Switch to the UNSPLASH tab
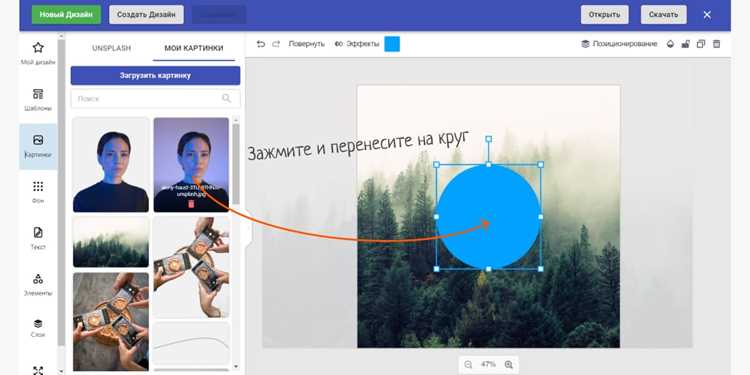The width and height of the screenshot is (750, 375). click(x=111, y=48)
